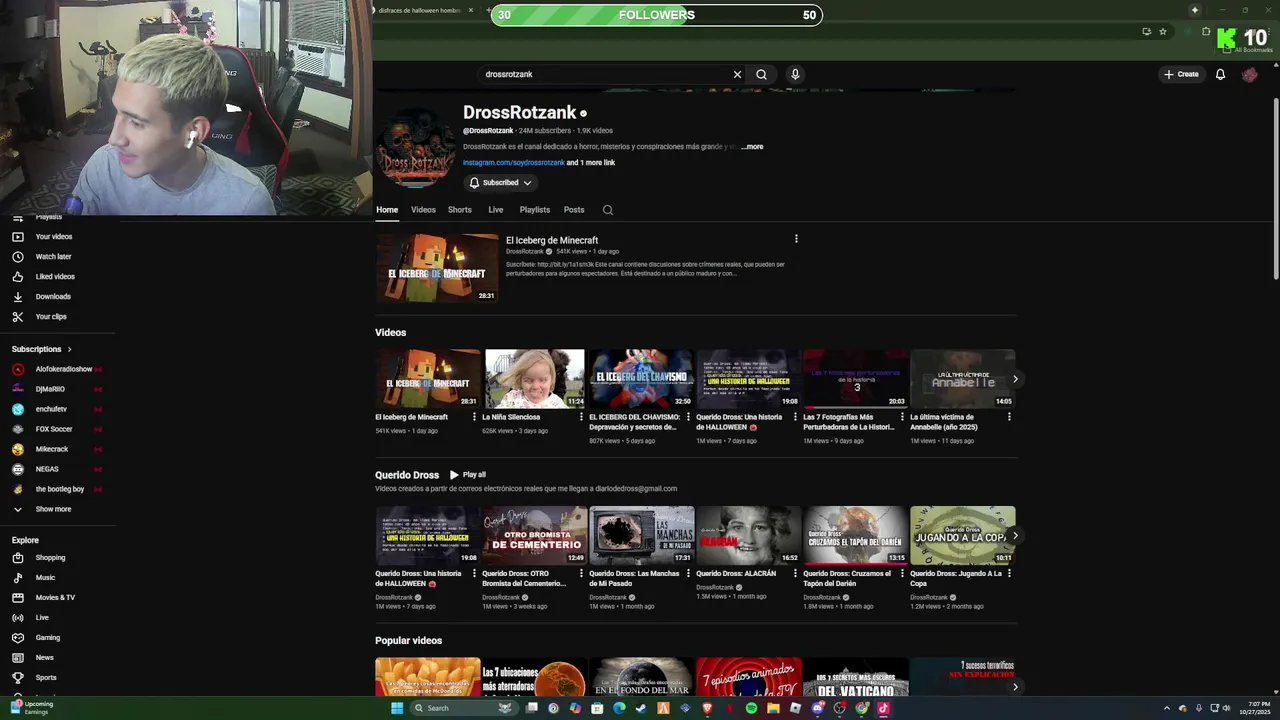Screen dimensions: 1280x720
Task: Click the page vertical scrollbar
Action: pyautogui.click(x=1275, y=190)
